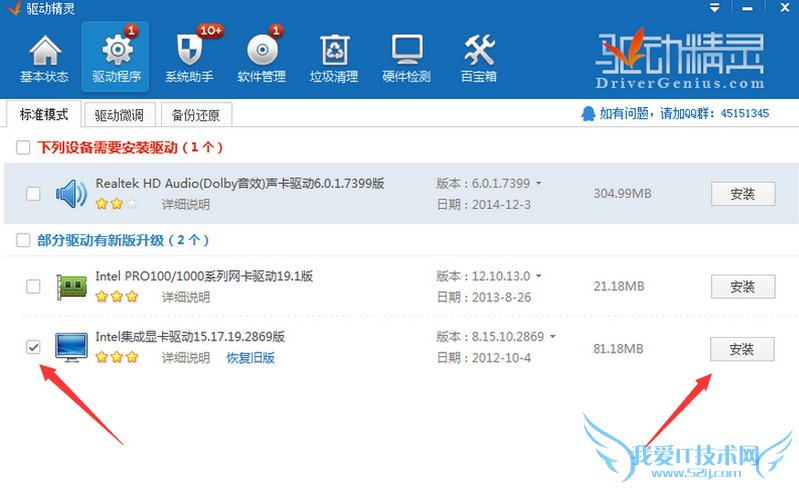Check the Intel PRO100/1000 driver checkbox

[33, 286]
